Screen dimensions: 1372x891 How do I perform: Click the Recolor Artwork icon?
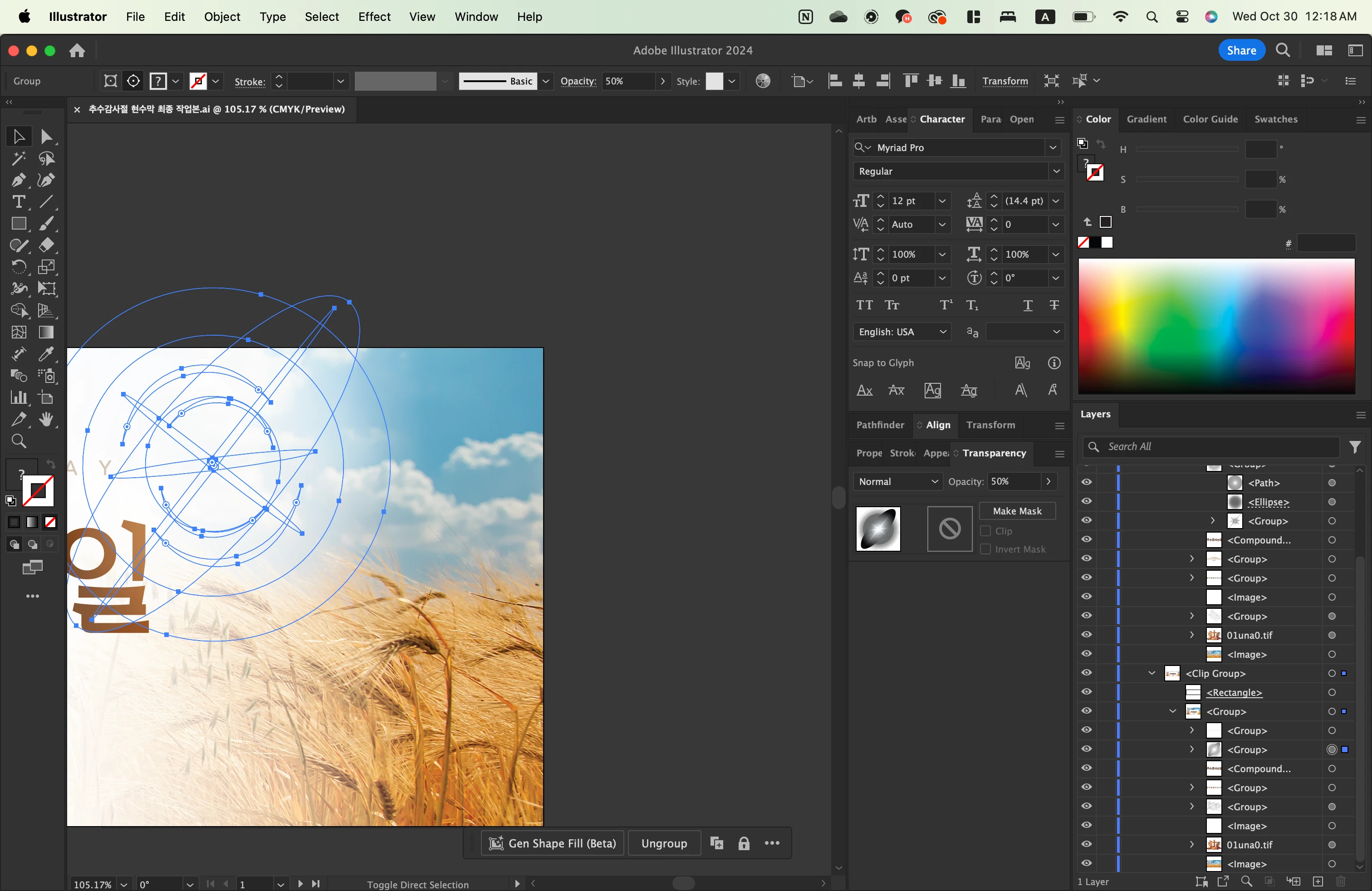763,81
